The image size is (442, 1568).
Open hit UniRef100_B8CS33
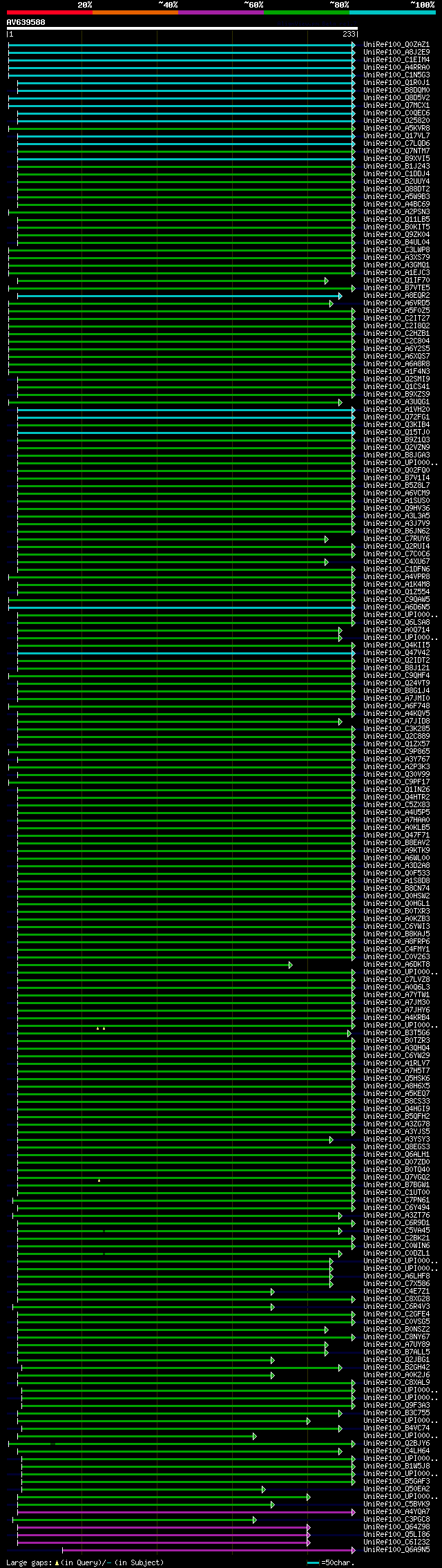(x=396, y=1101)
